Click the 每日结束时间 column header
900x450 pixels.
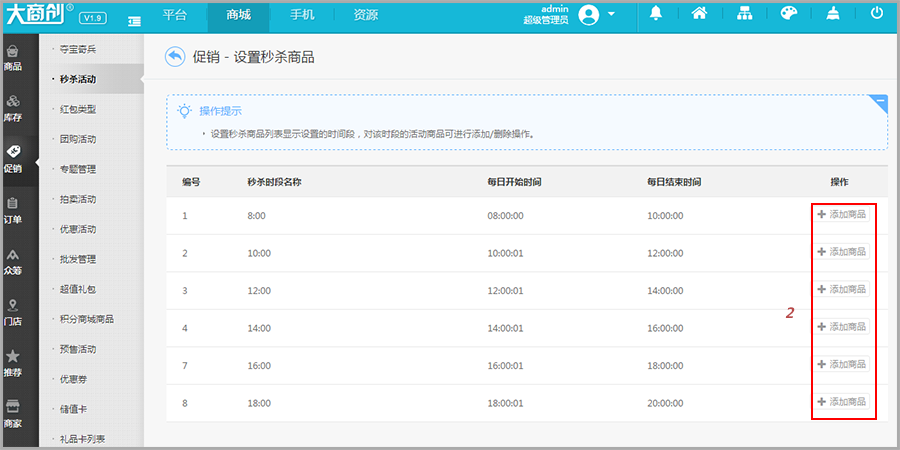click(x=674, y=182)
